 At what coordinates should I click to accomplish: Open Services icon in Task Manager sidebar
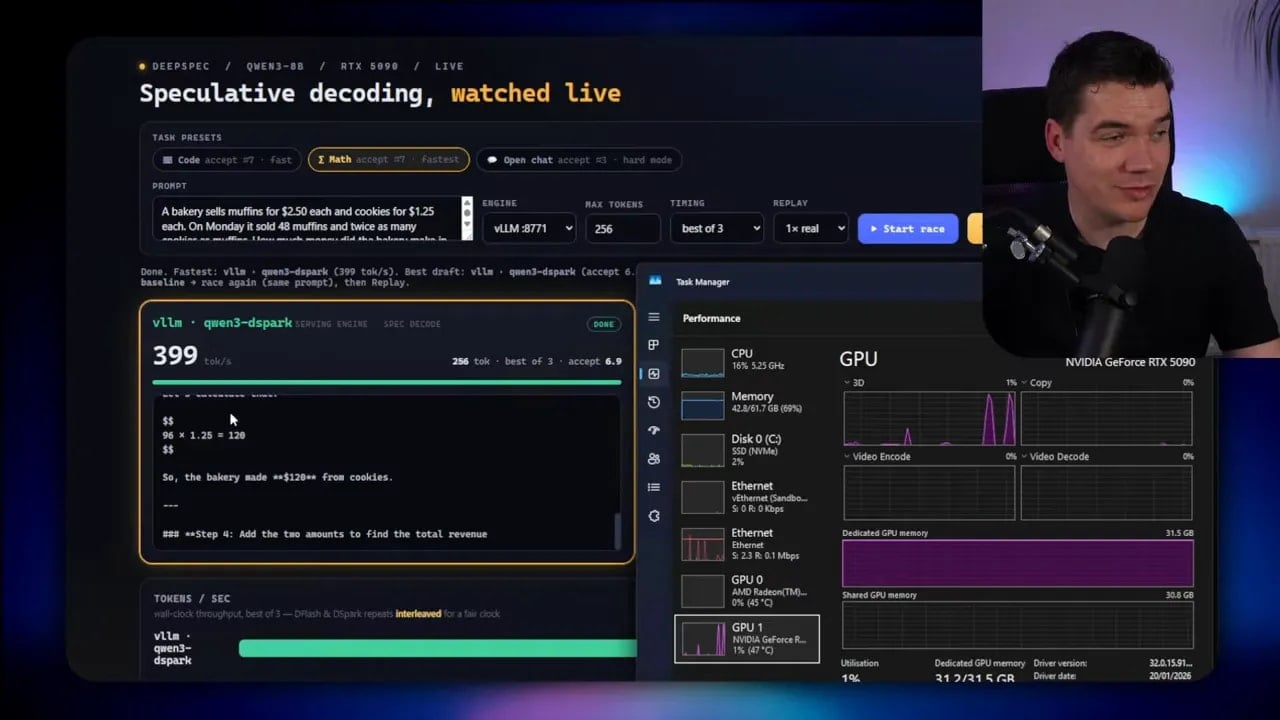[654, 516]
